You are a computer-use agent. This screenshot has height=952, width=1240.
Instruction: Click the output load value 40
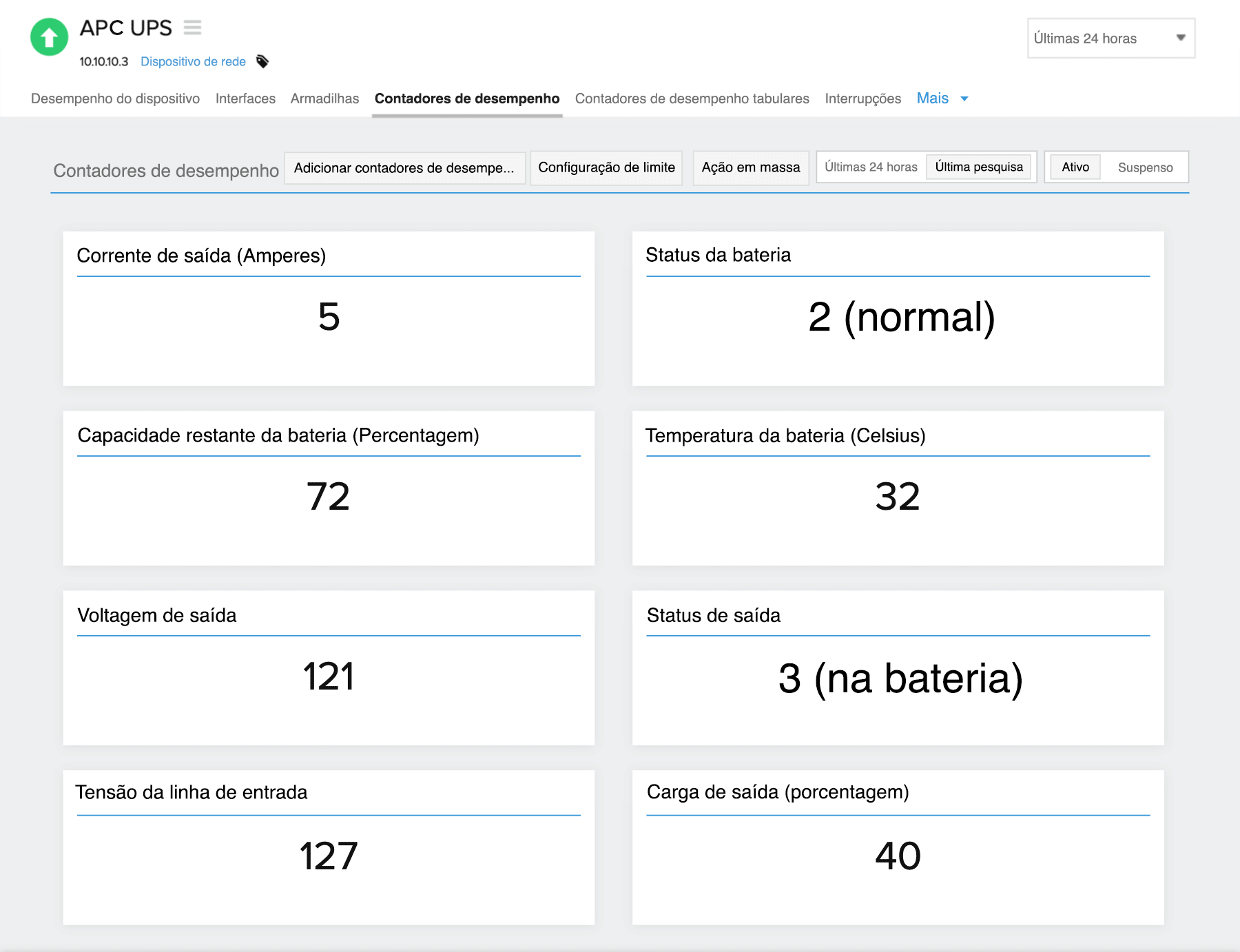click(898, 856)
